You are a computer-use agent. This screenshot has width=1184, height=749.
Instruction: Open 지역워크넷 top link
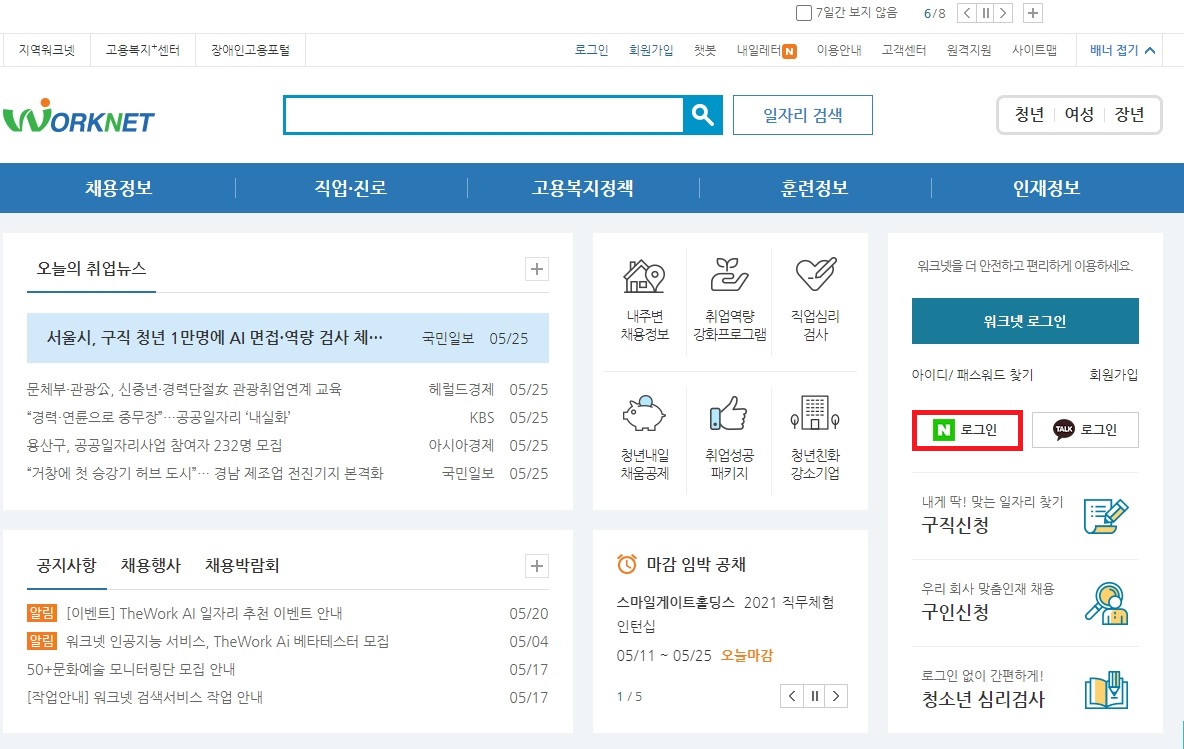click(47, 51)
